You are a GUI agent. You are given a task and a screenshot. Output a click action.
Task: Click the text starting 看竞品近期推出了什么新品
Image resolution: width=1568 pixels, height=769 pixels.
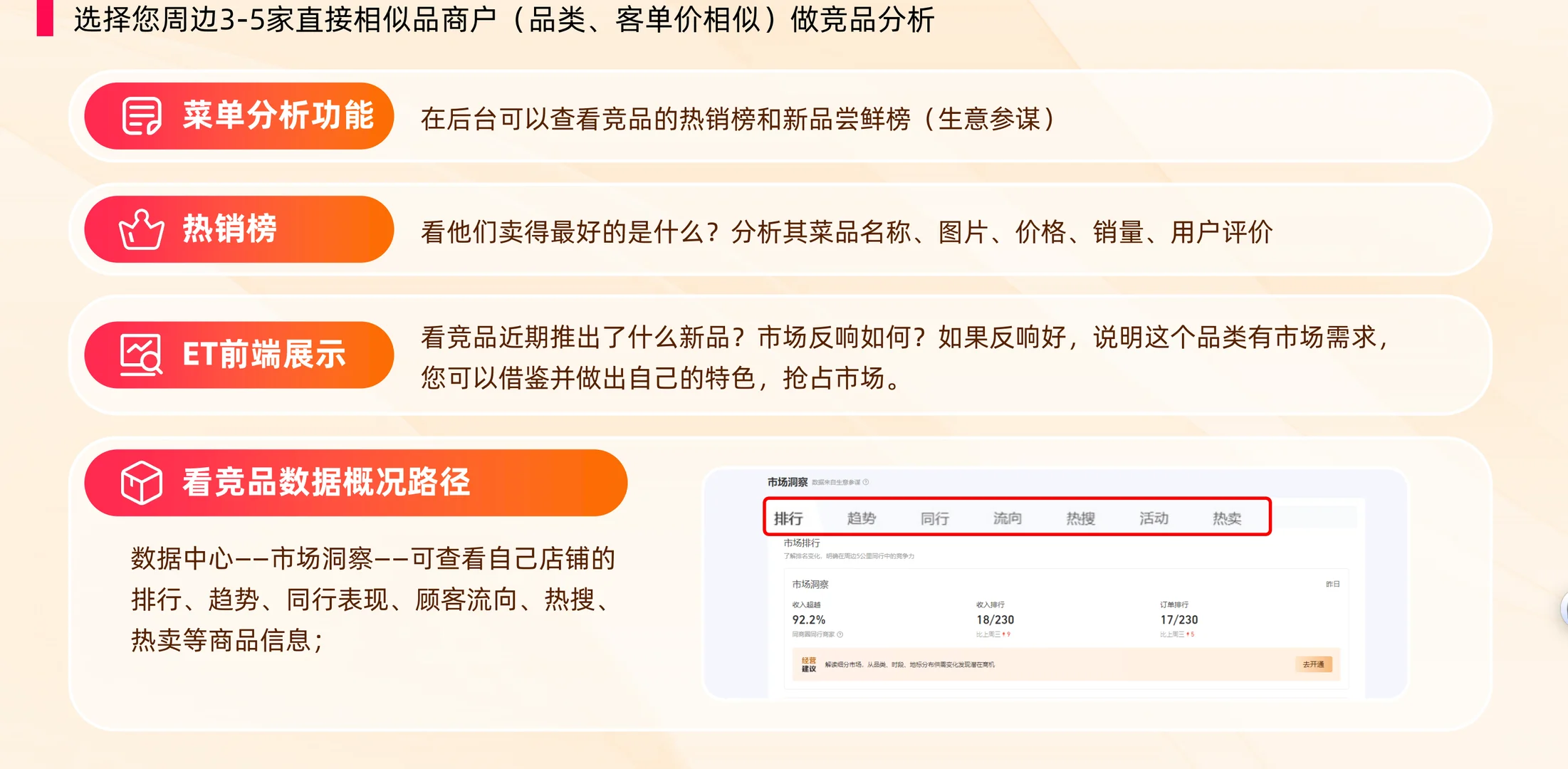pos(905,357)
